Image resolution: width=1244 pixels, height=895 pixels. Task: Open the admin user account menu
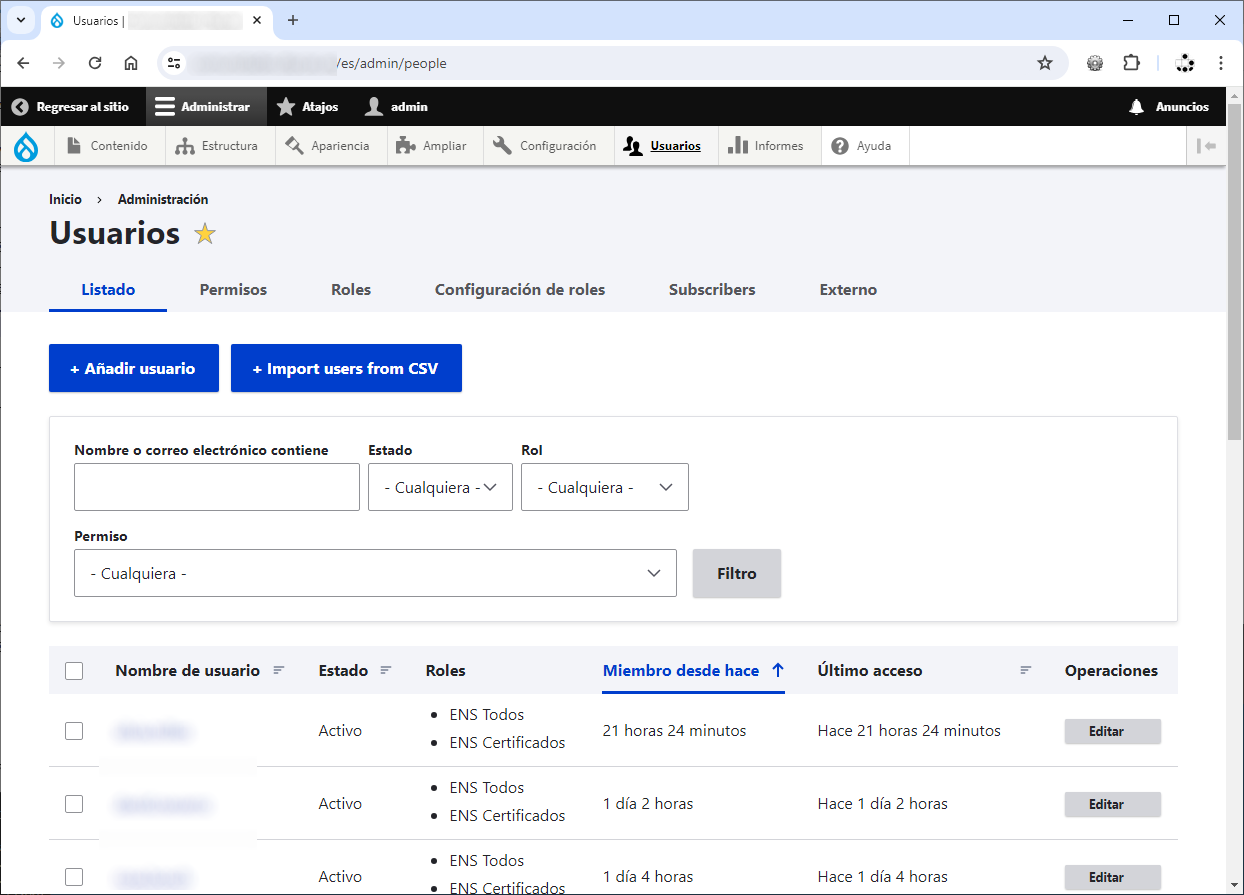click(397, 106)
